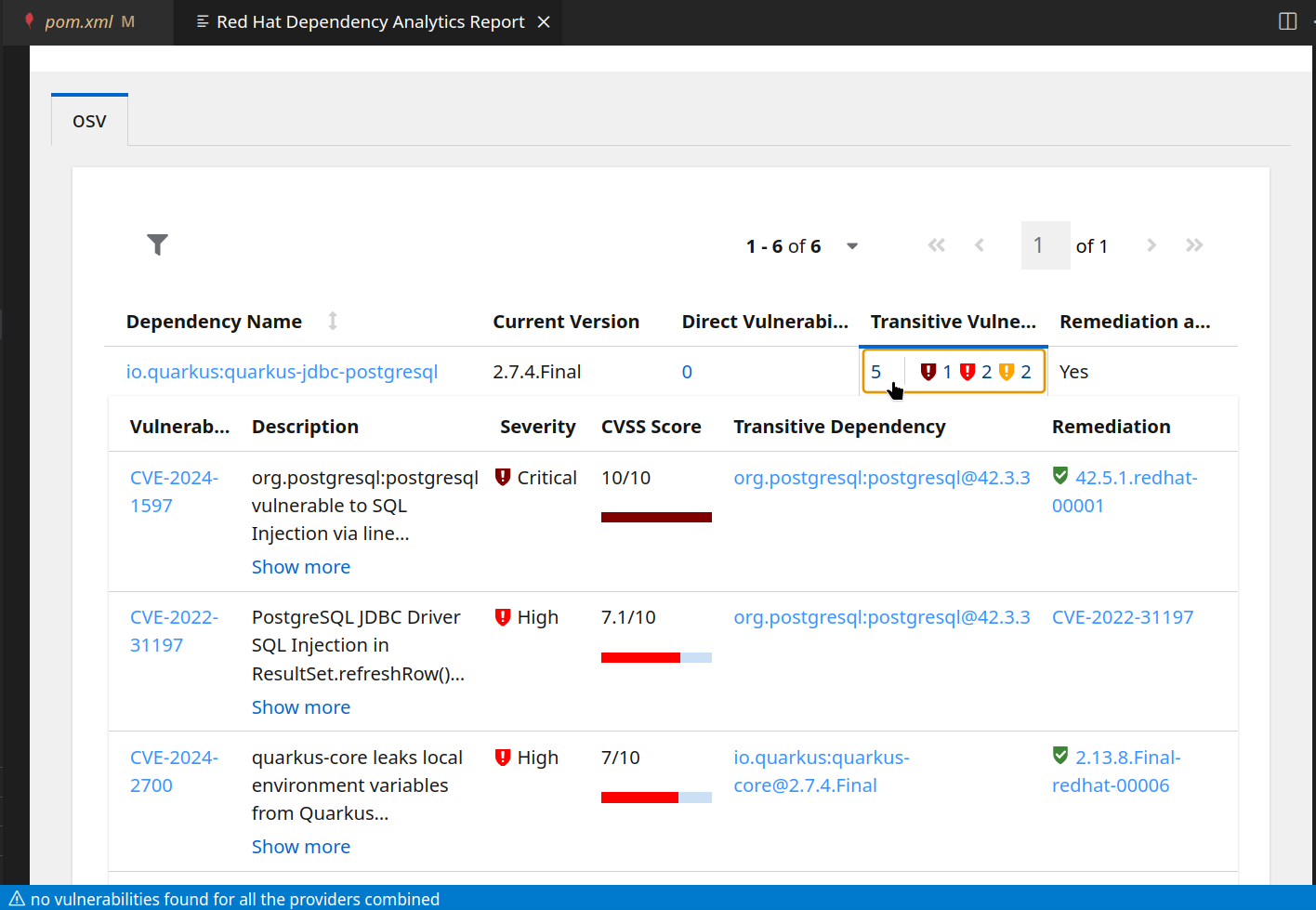Open the items per page dropdown
This screenshot has width=1316, height=910.
pos(851,246)
